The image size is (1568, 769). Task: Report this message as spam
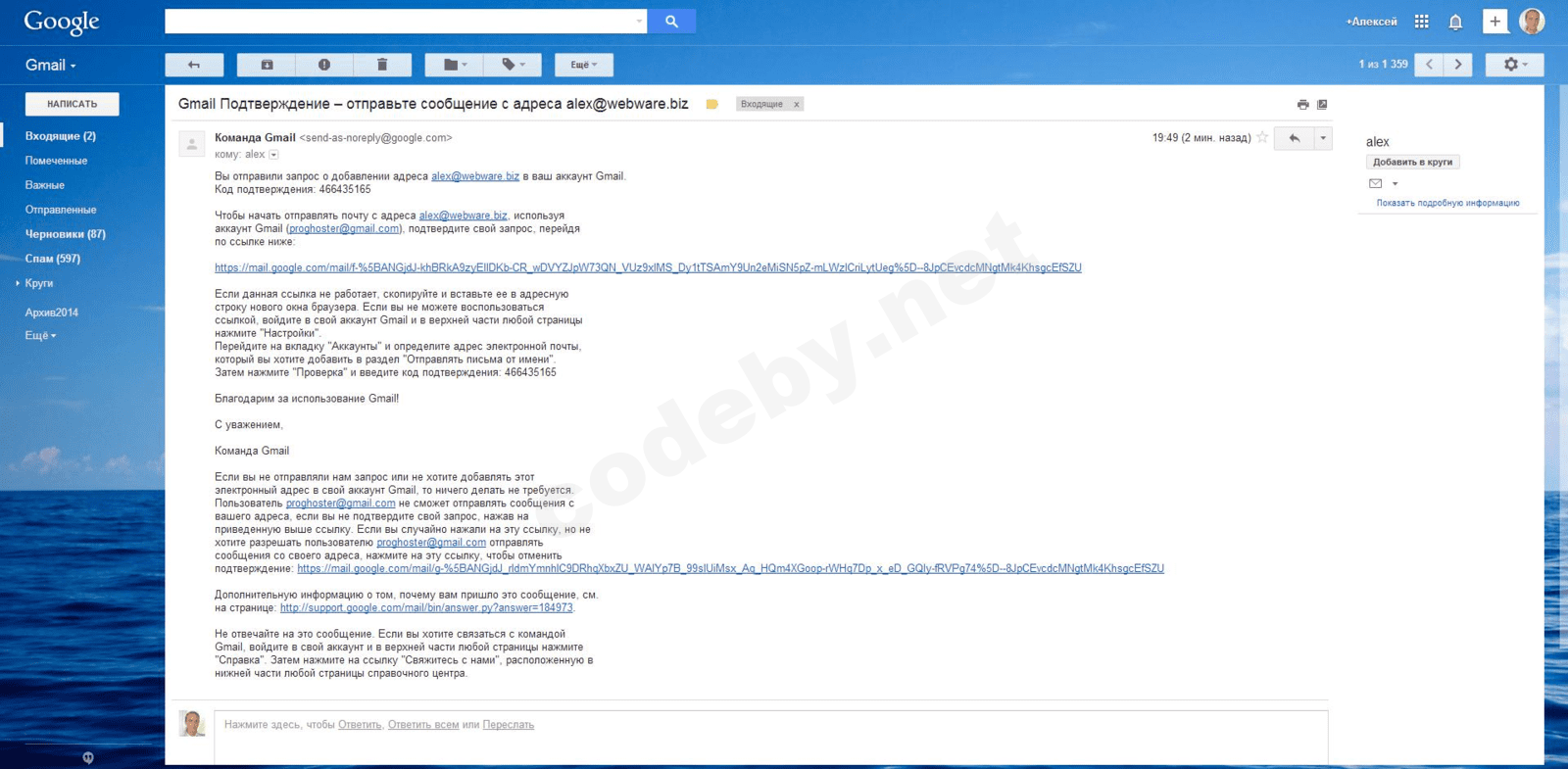[324, 65]
